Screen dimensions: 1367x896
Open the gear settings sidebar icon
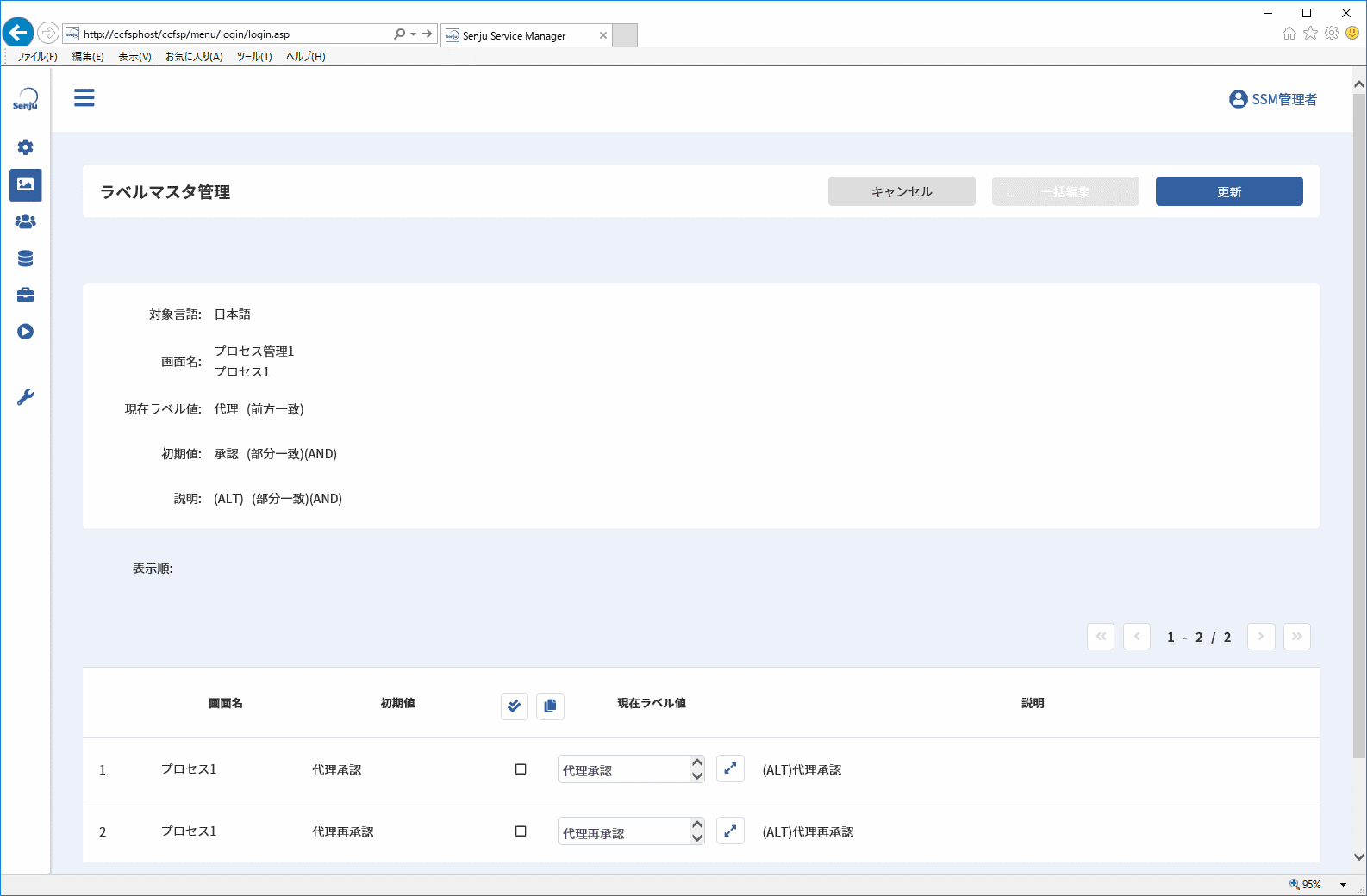pyautogui.click(x=26, y=147)
